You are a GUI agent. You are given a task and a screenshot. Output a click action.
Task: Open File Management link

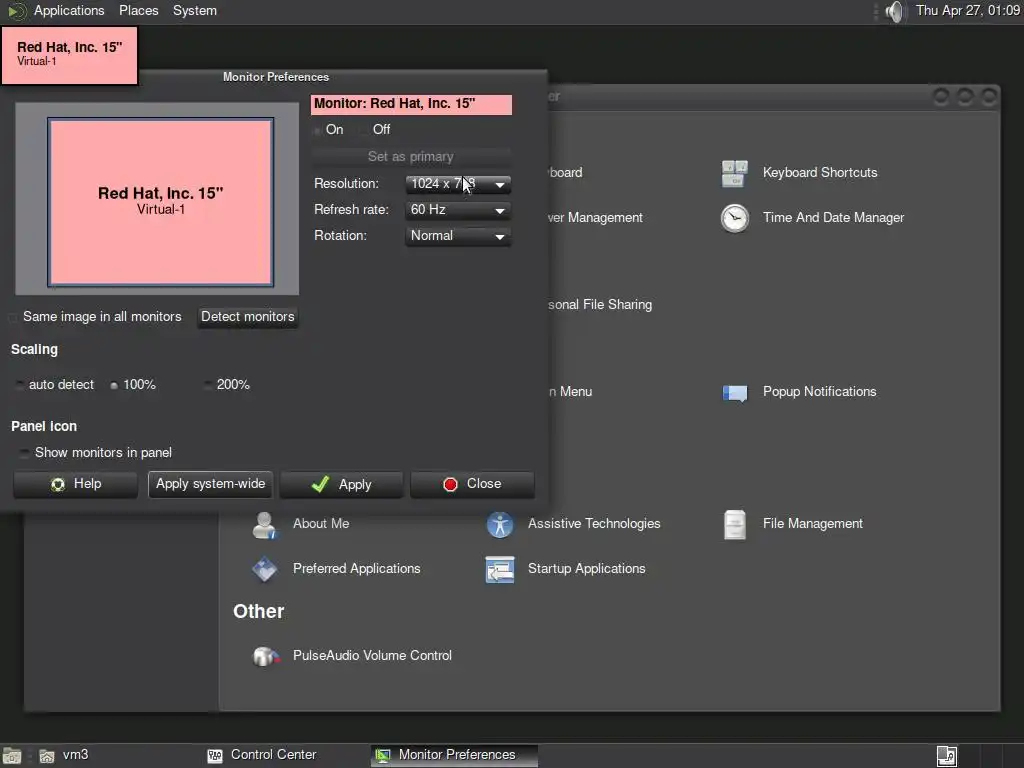click(x=813, y=524)
